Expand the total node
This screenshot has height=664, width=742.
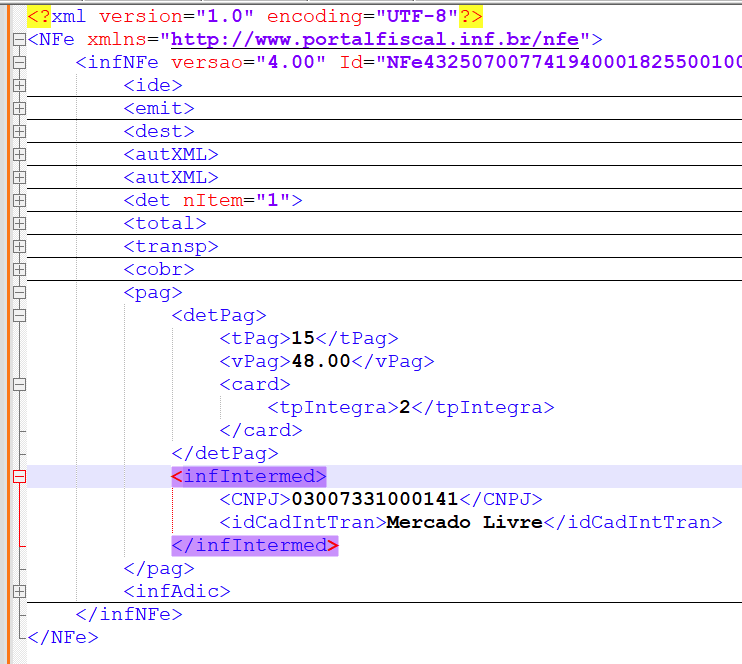tap(19, 223)
